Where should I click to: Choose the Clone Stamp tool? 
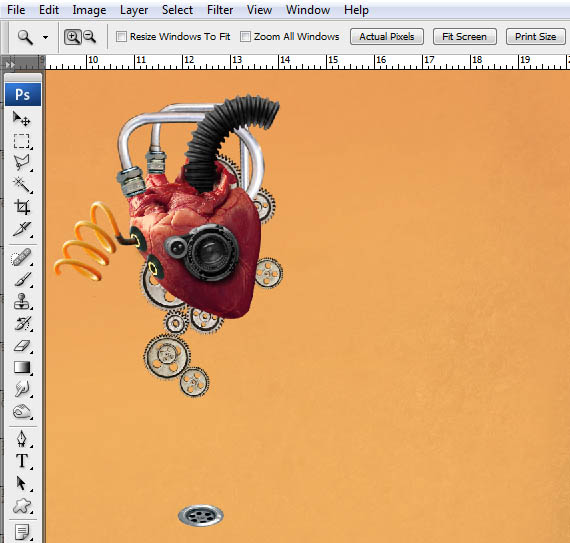click(22, 301)
